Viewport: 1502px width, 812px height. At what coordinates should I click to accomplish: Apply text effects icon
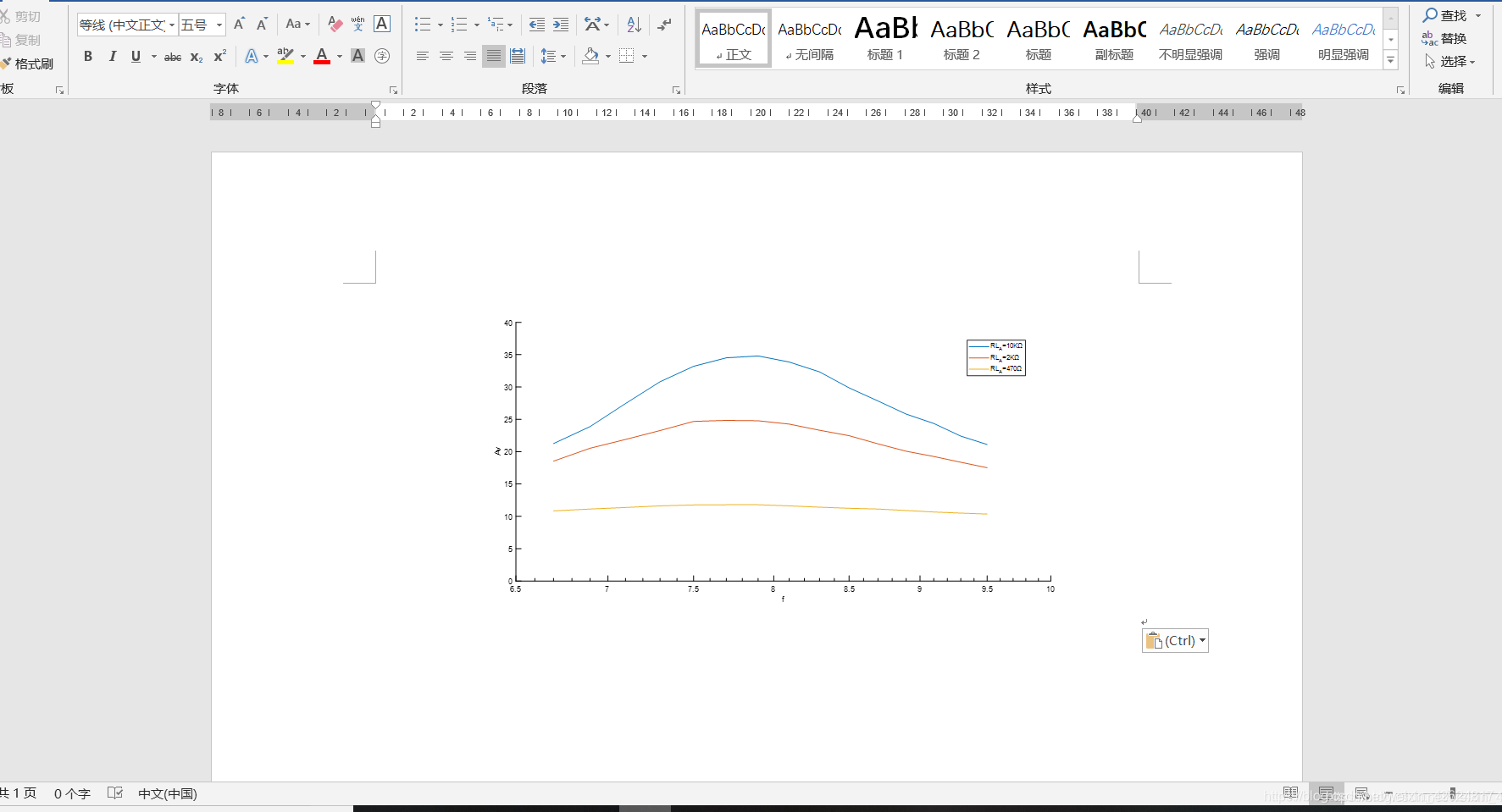click(252, 57)
